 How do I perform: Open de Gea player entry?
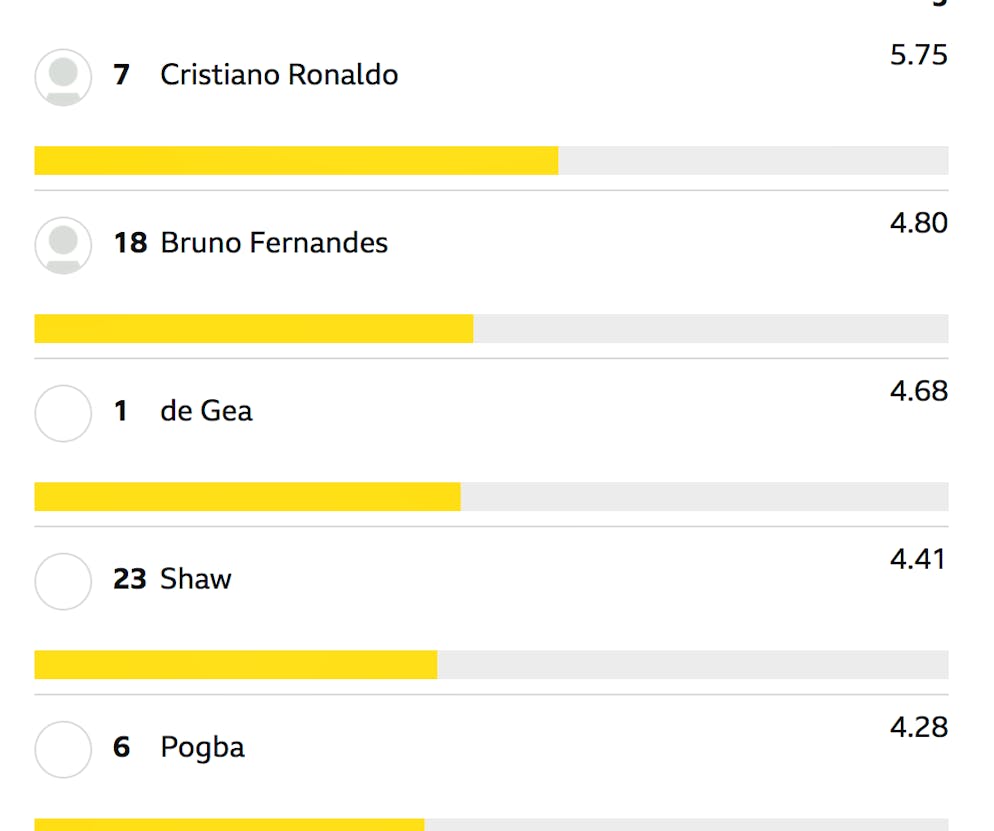(206, 411)
